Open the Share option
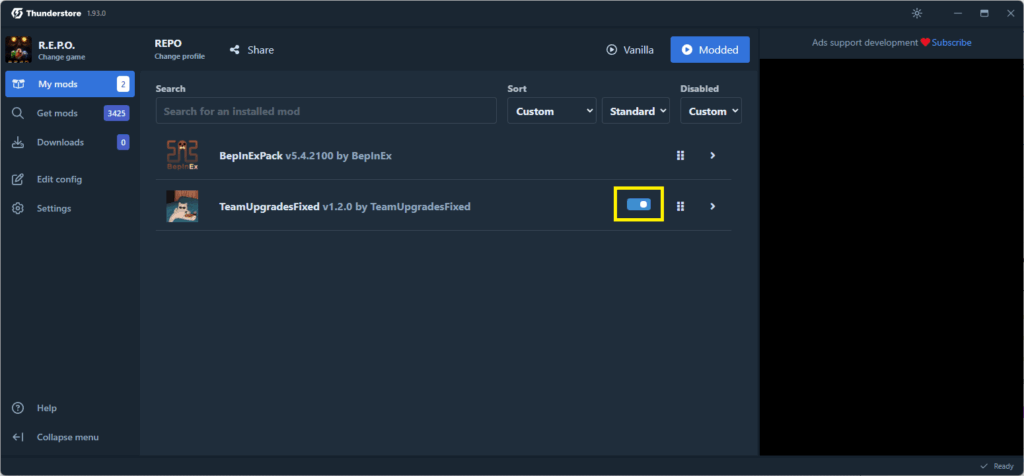This screenshot has width=1024, height=476. (x=252, y=50)
